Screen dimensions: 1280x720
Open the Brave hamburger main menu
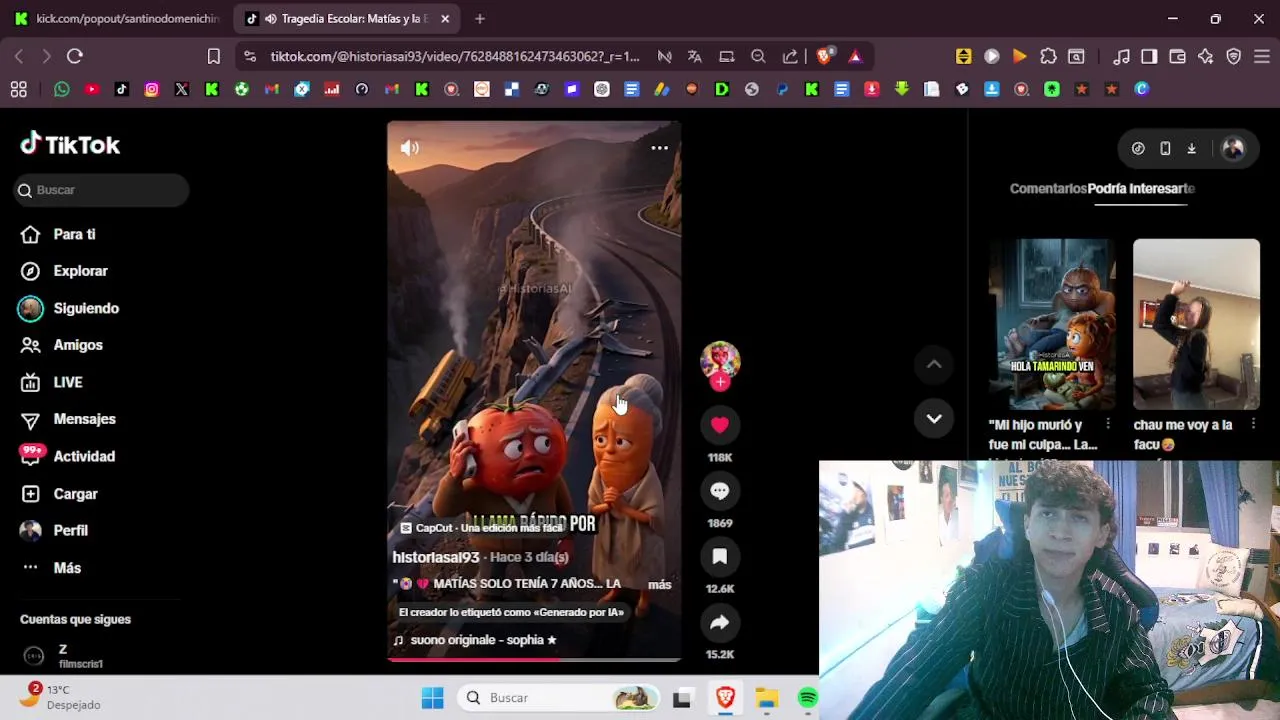1261,56
